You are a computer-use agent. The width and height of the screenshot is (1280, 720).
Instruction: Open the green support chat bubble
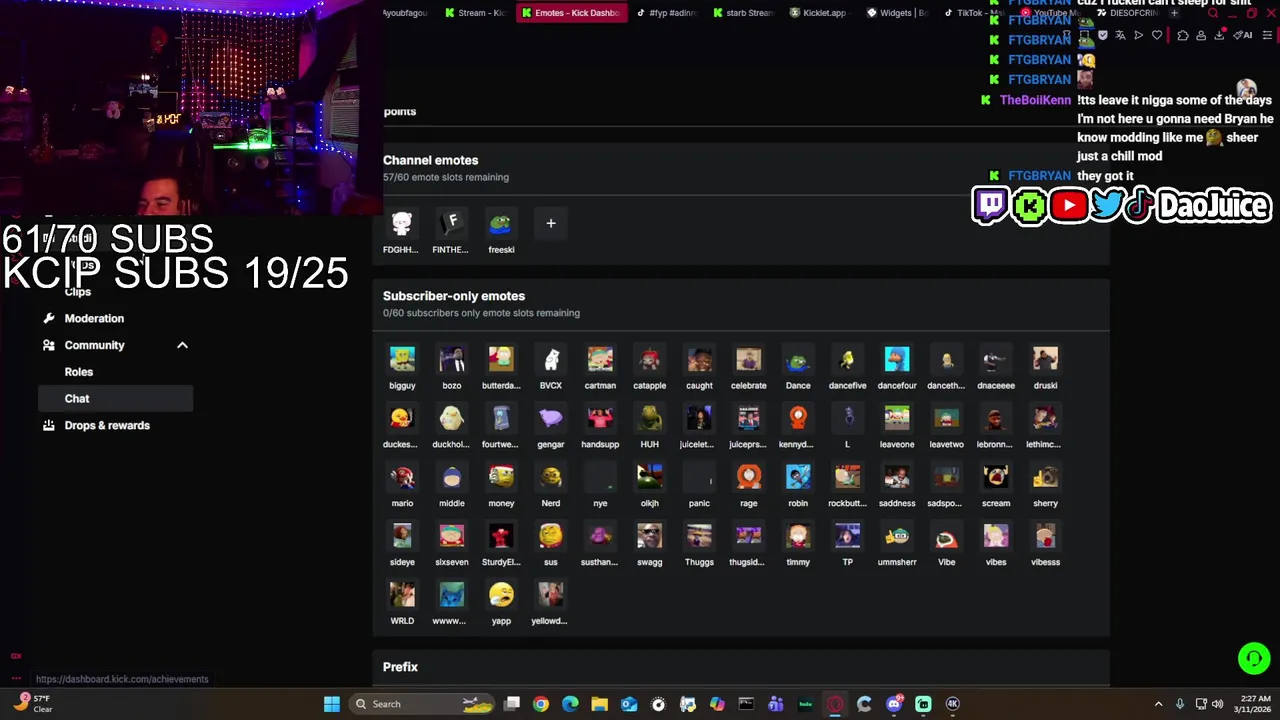[1254, 658]
